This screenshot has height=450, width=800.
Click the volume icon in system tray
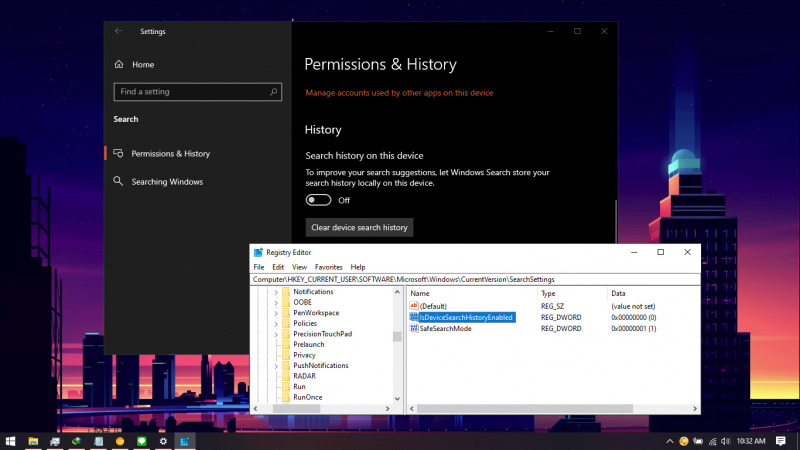tap(725, 441)
